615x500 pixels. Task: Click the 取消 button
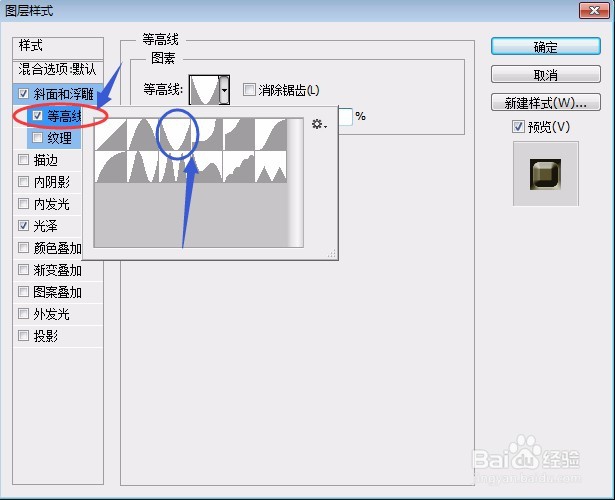click(x=546, y=74)
